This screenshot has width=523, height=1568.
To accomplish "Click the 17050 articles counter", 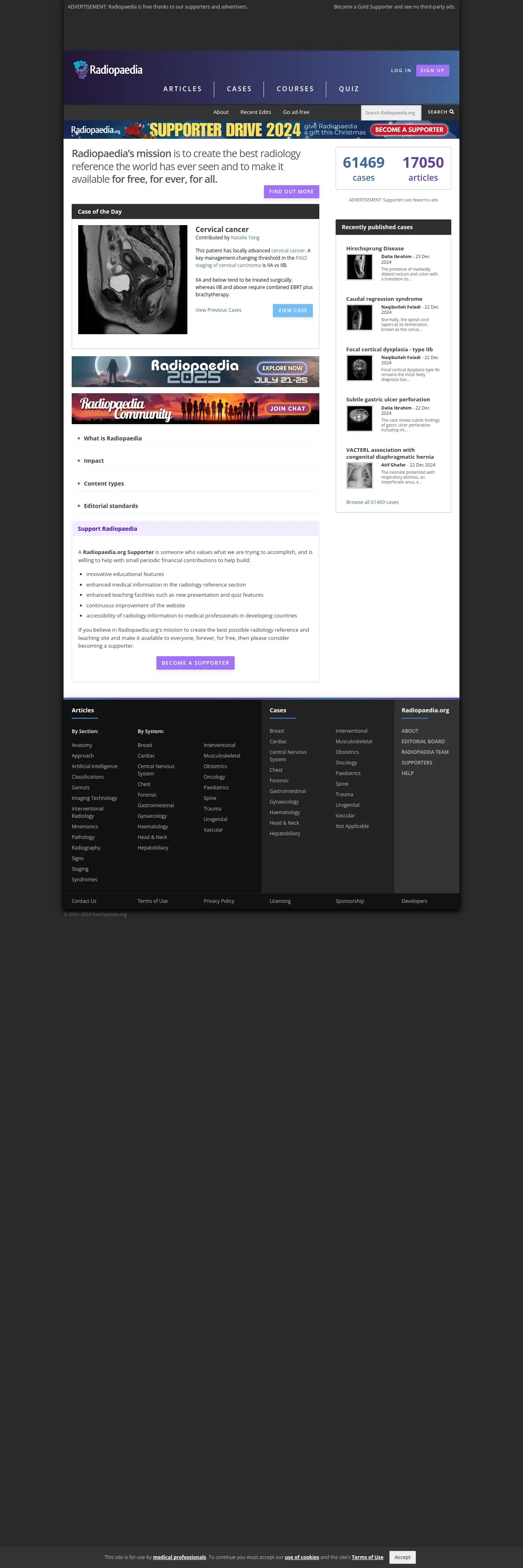I will 423,169.
